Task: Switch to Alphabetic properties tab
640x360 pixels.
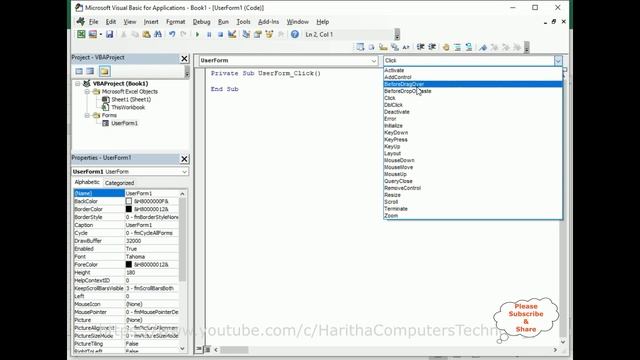Action: point(87,182)
